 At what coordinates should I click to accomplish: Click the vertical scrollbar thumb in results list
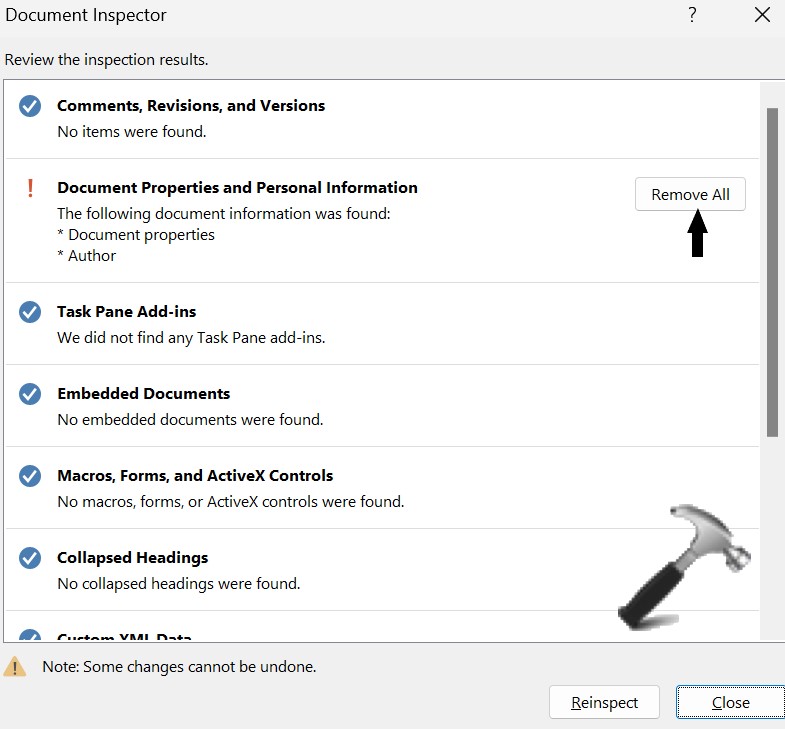point(772,270)
